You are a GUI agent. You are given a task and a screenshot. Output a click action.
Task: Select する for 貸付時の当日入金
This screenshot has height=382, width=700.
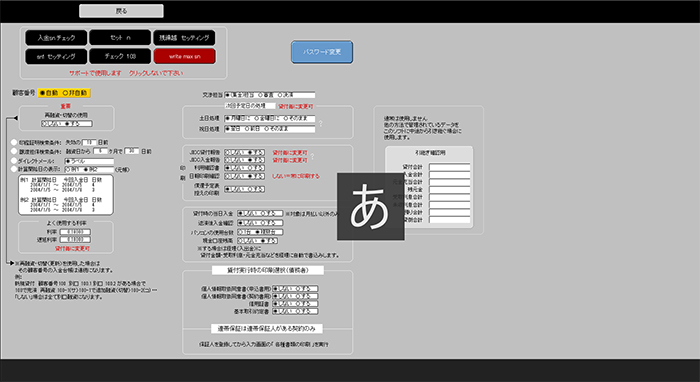(269, 214)
